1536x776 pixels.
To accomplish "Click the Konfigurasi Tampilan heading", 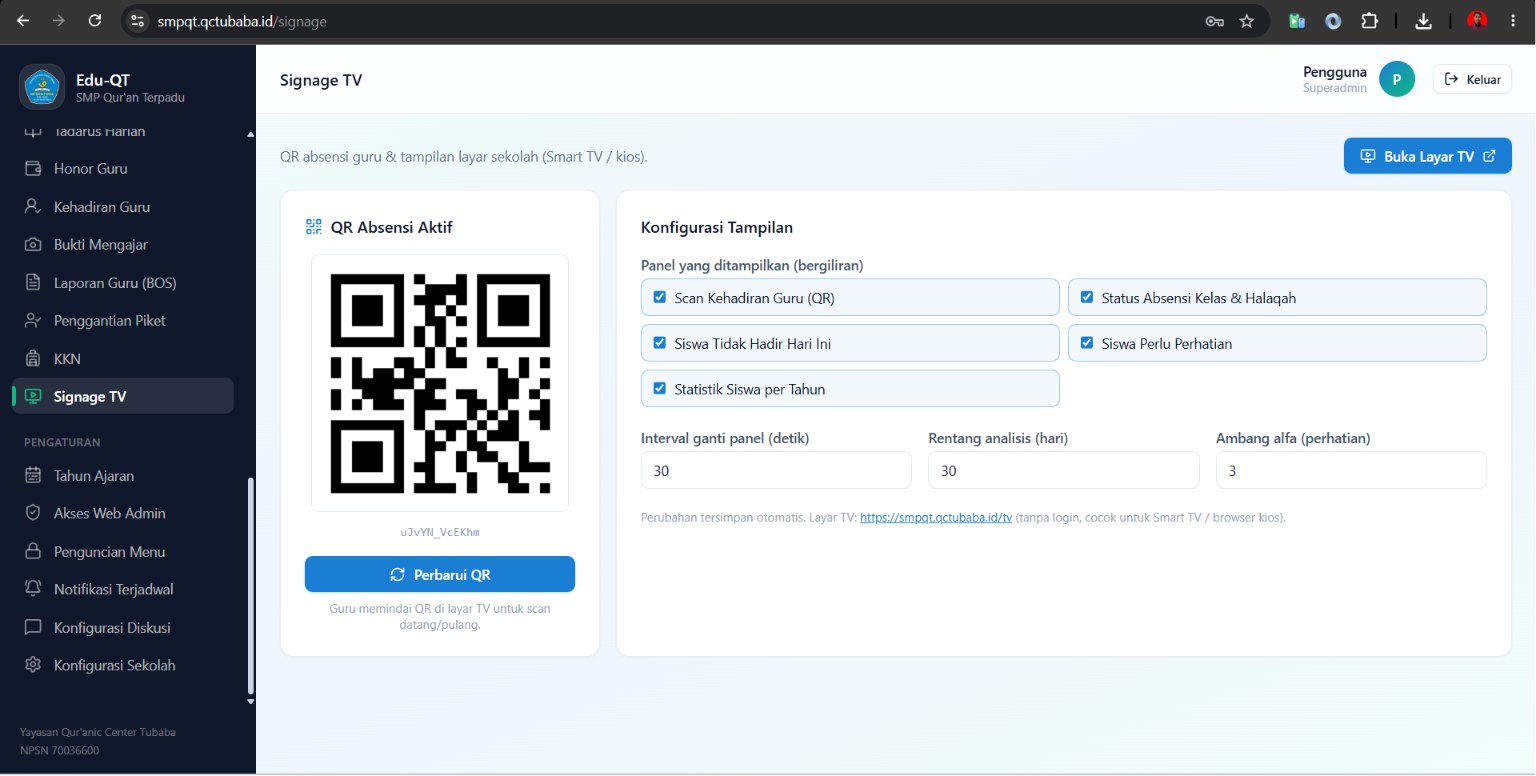I will coord(717,227).
